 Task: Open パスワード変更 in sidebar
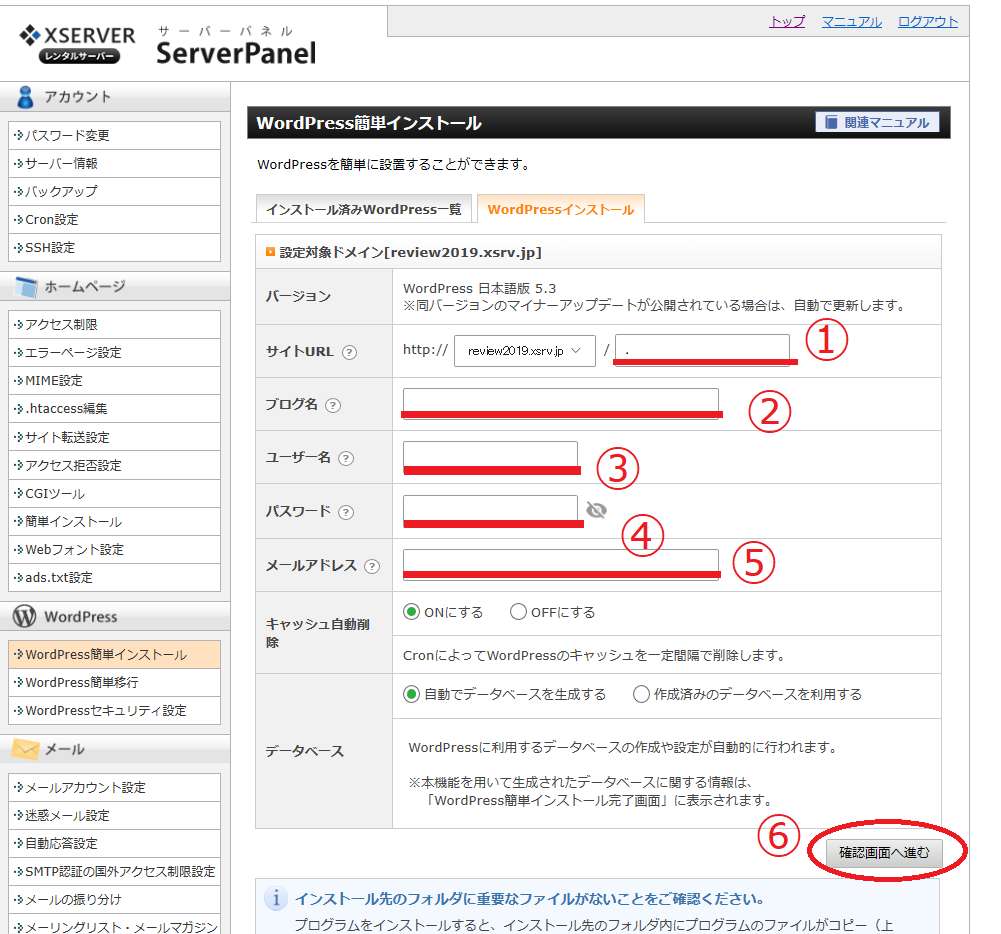click(x=114, y=135)
